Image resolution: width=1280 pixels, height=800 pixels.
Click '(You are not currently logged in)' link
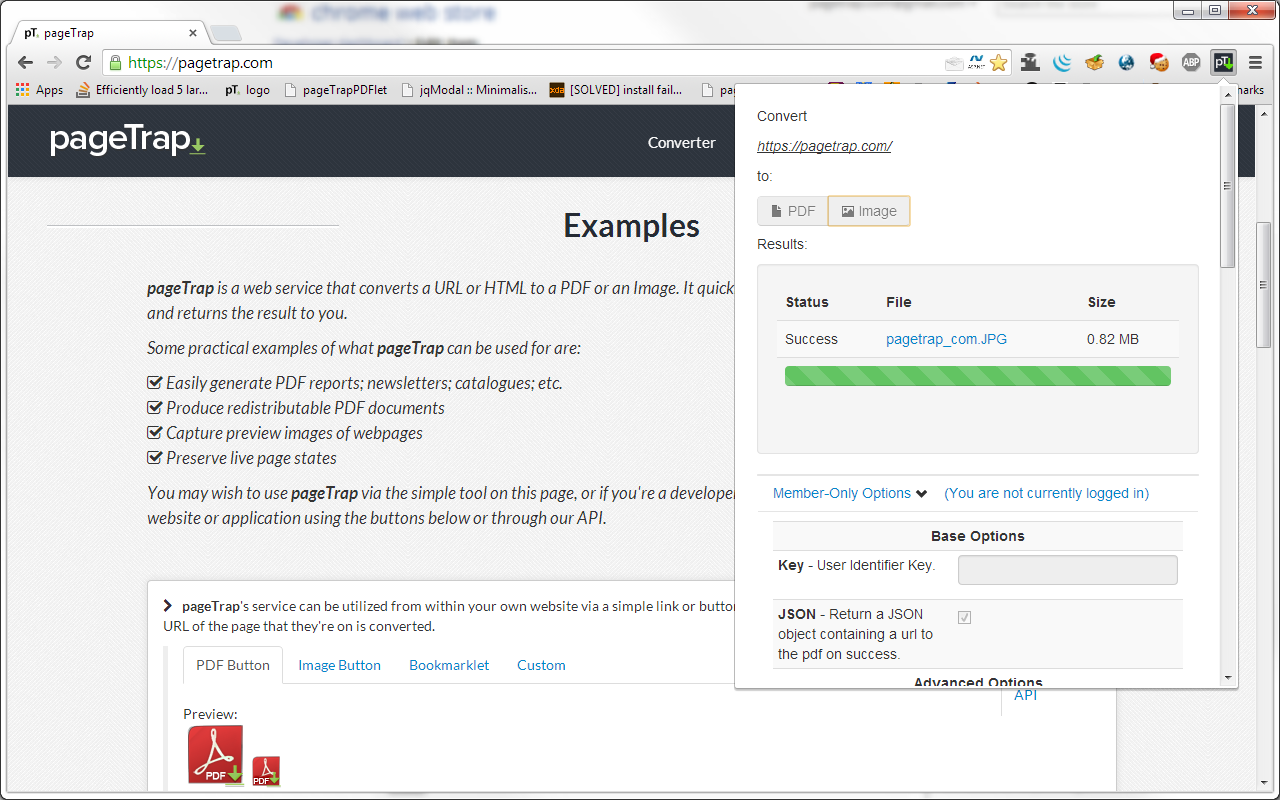pos(1046,493)
